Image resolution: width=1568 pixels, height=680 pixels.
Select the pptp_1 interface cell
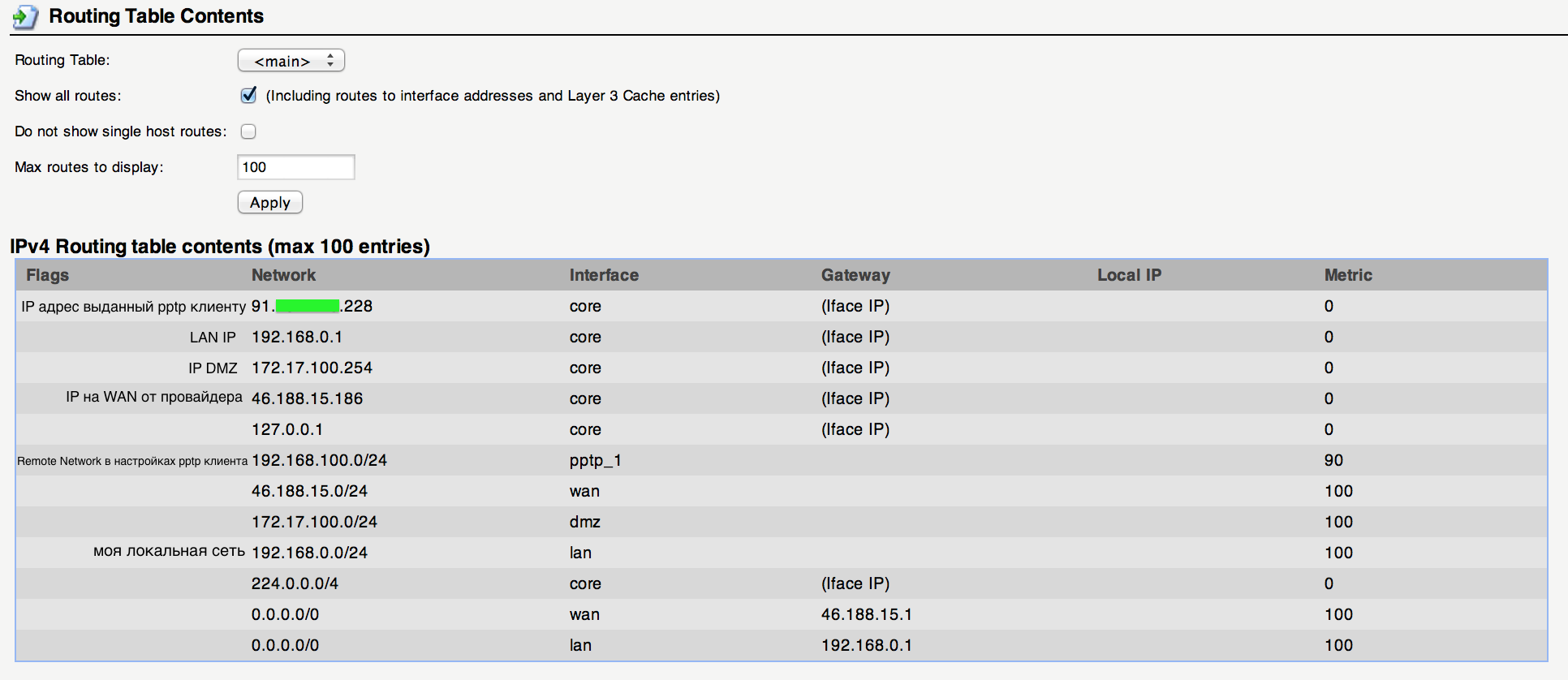[x=595, y=460]
